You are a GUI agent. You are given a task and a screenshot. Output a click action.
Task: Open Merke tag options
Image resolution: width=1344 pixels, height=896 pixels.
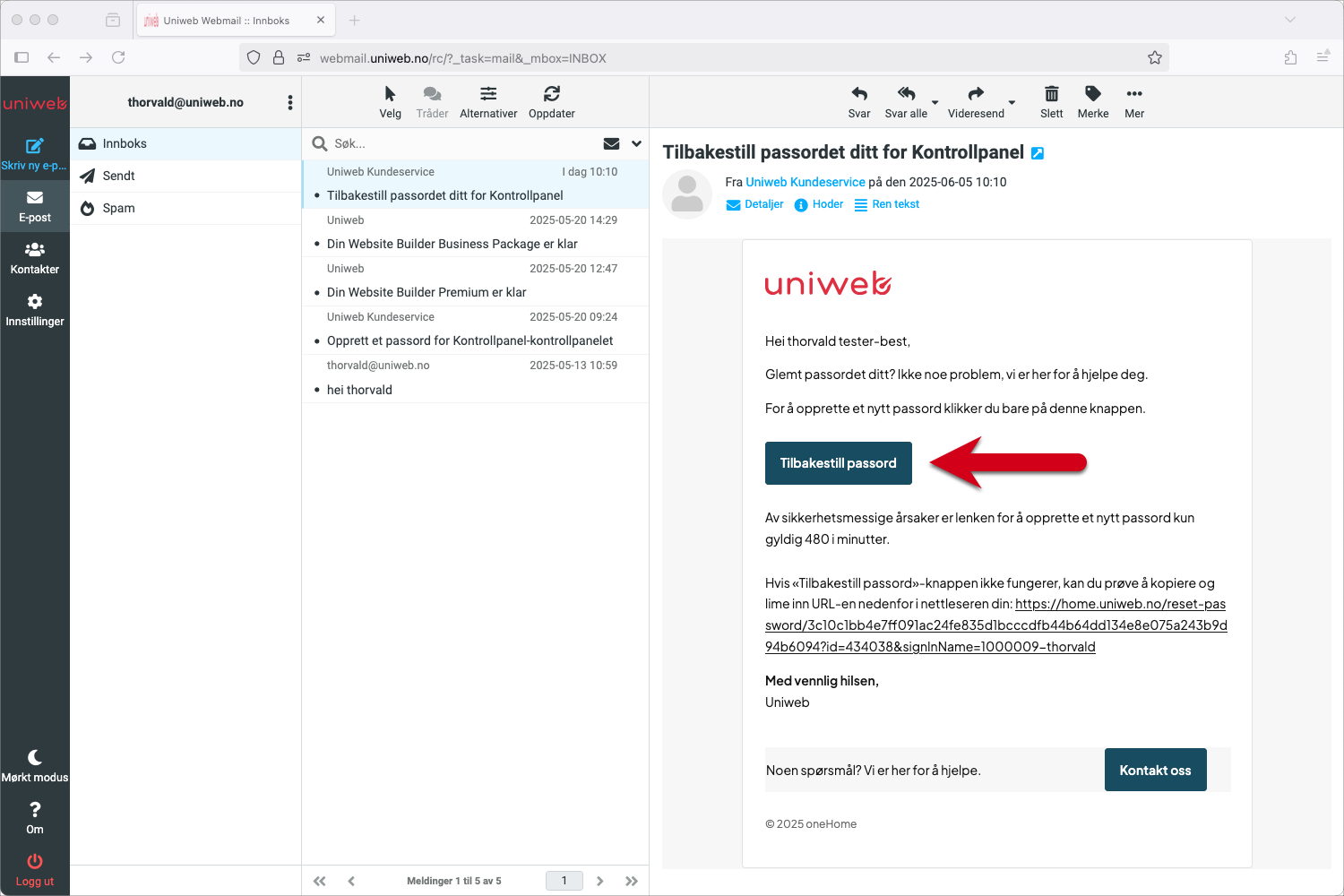click(1092, 102)
